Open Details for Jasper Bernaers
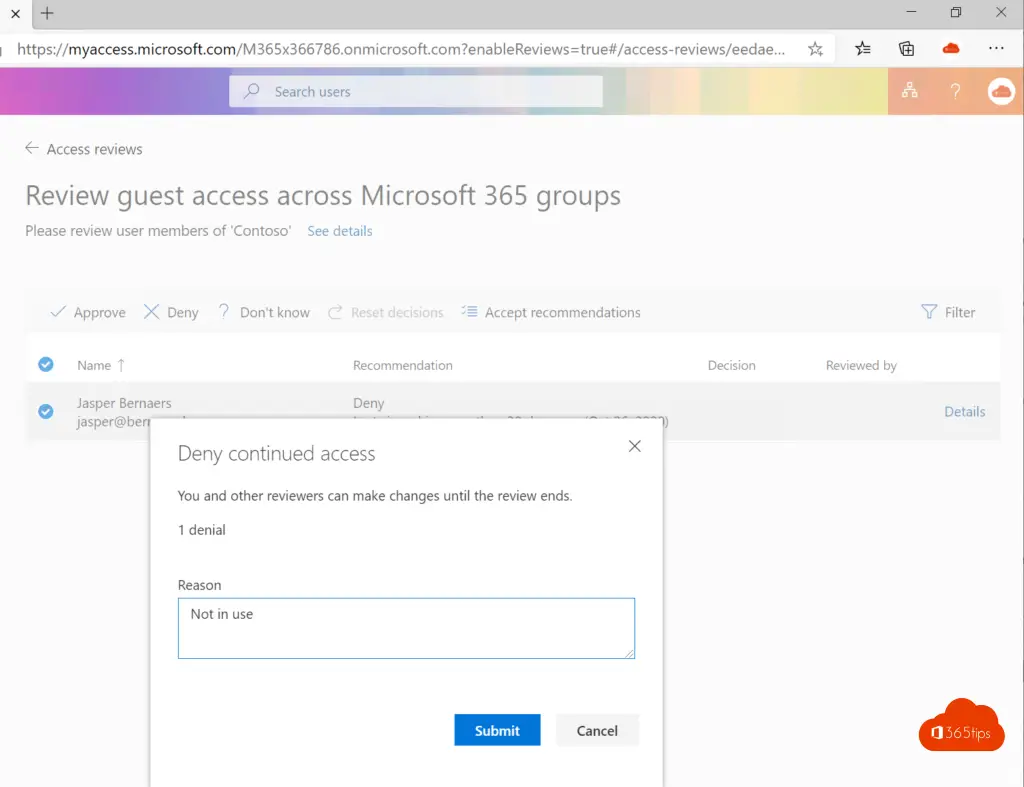Image resolution: width=1024 pixels, height=787 pixels. coord(965,411)
